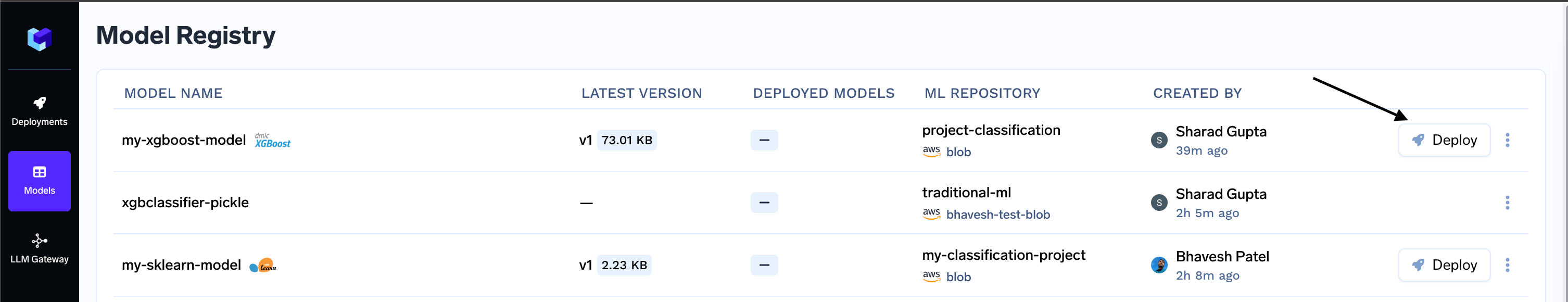Open the three-dot menu for xgbclassifier-pickle
This screenshot has height=302, width=1568.
coord(1507,203)
